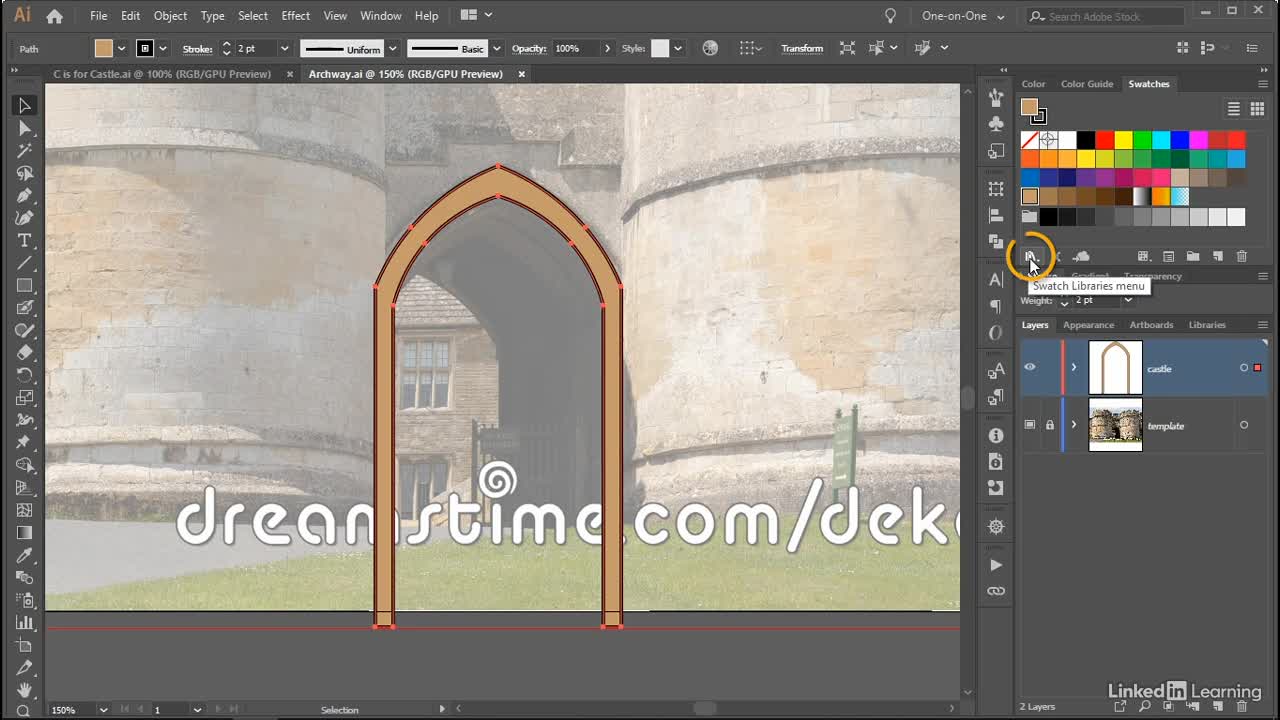Image resolution: width=1280 pixels, height=720 pixels.
Task: Select the Pen tool
Action: click(x=25, y=195)
